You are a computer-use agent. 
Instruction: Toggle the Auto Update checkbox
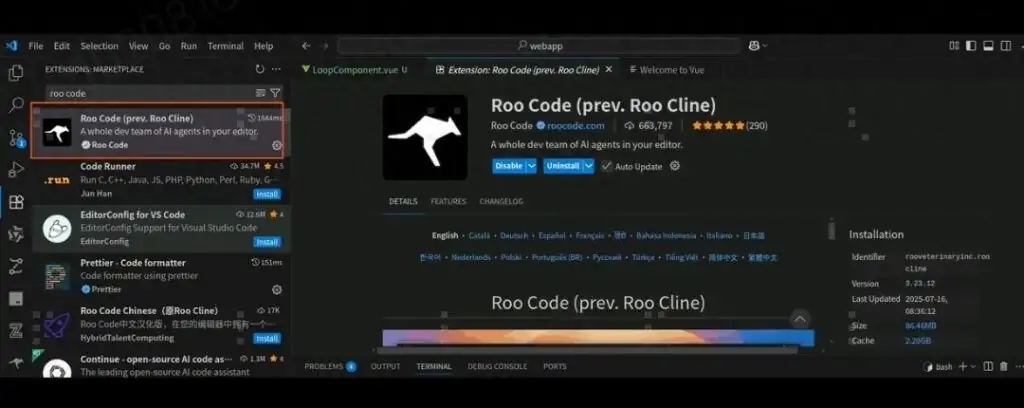pyautogui.click(x=607, y=166)
